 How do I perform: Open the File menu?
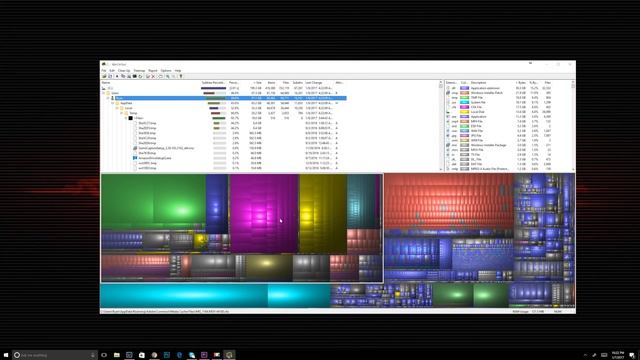[x=104, y=71]
